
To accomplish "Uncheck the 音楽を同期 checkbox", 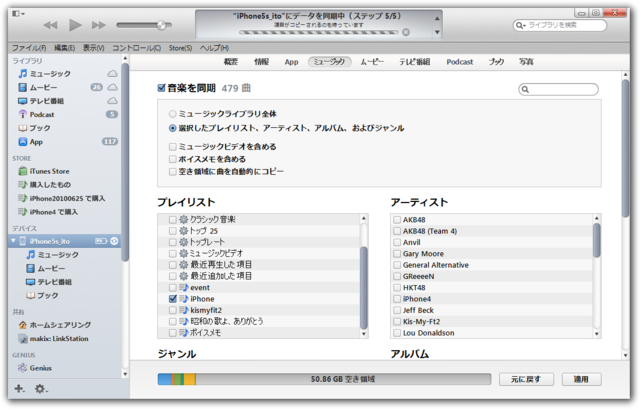I will [x=162, y=88].
